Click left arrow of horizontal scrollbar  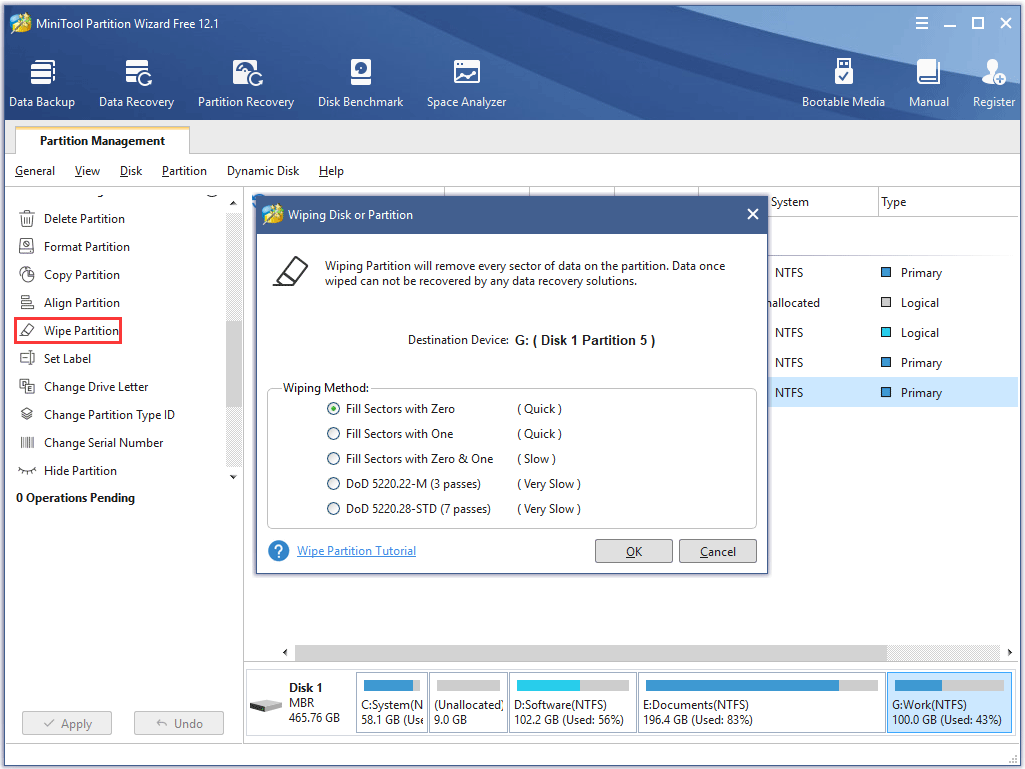click(286, 653)
